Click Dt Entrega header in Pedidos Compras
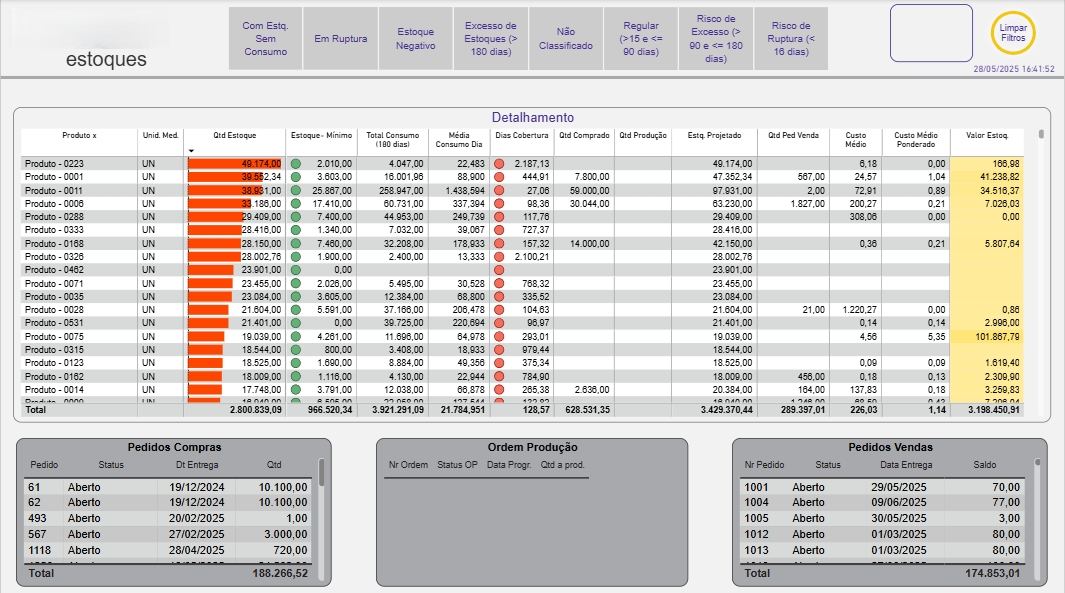 (x=197, y=465)
